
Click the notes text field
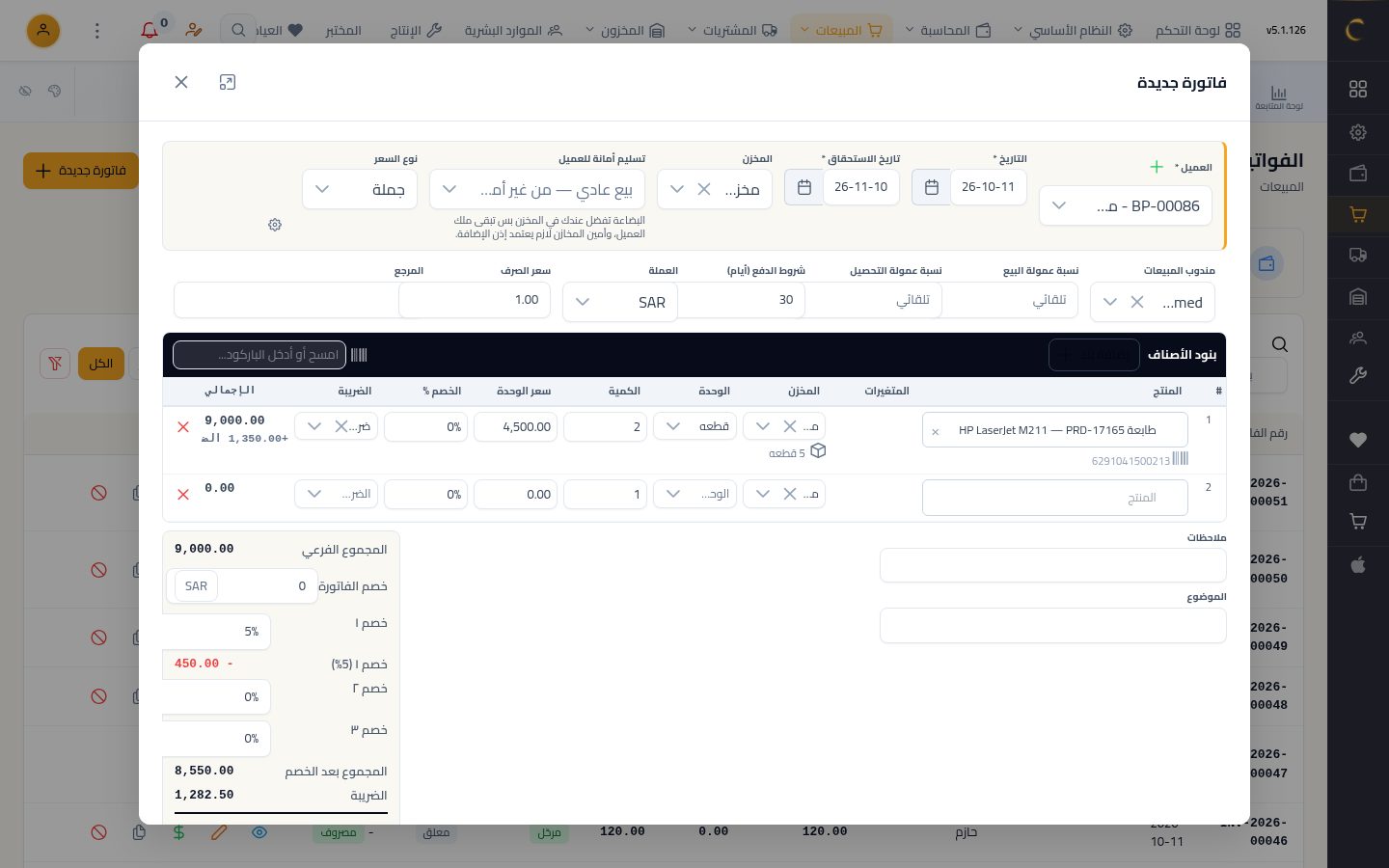1053,565
